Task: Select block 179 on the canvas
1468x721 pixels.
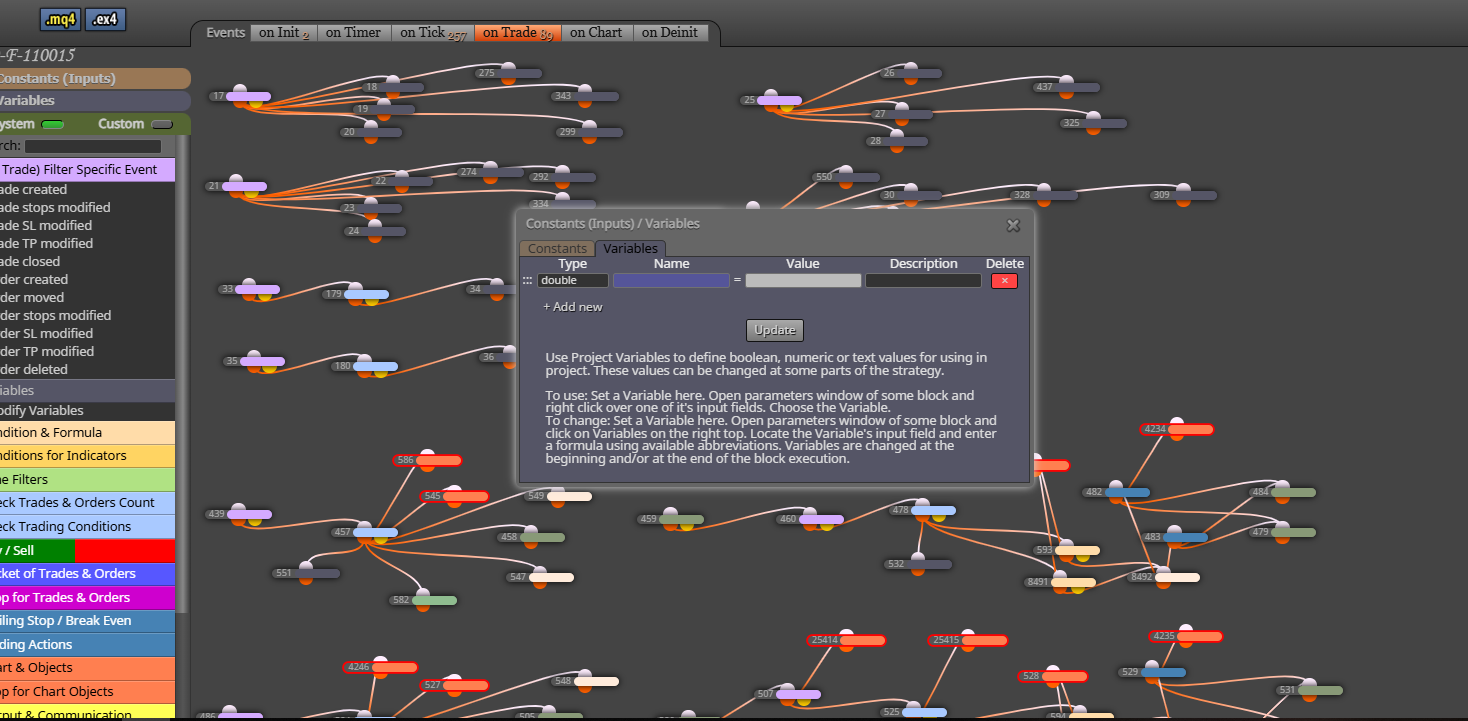Action: (x=355, y=295)
